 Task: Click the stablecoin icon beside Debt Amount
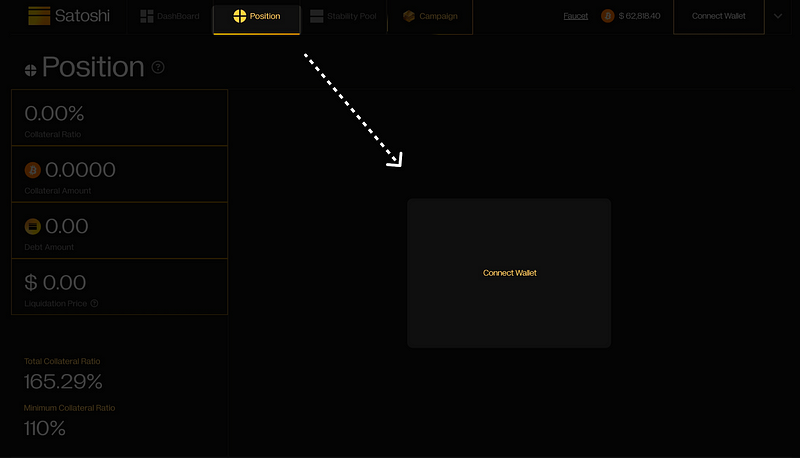[33, 226]
